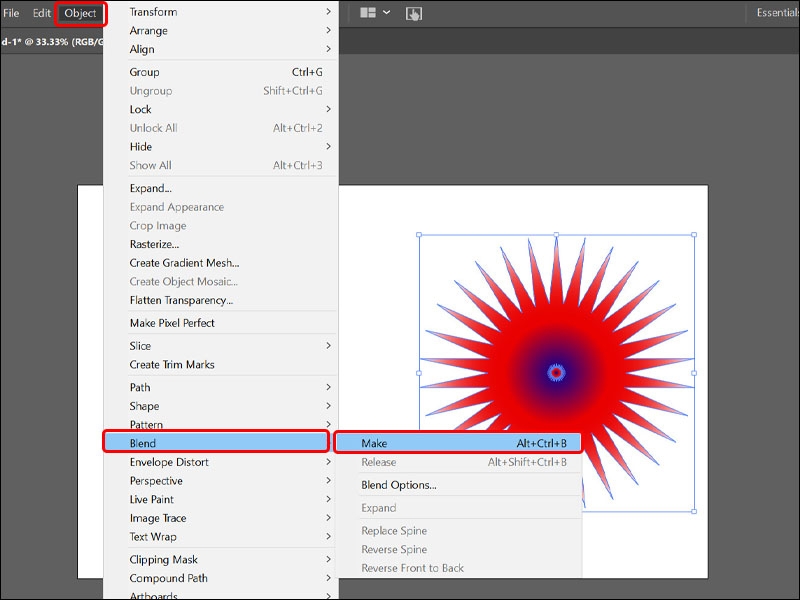Open the File menu
The width and height of the screenshot is (800, 600).
click(x=11, y=13)
